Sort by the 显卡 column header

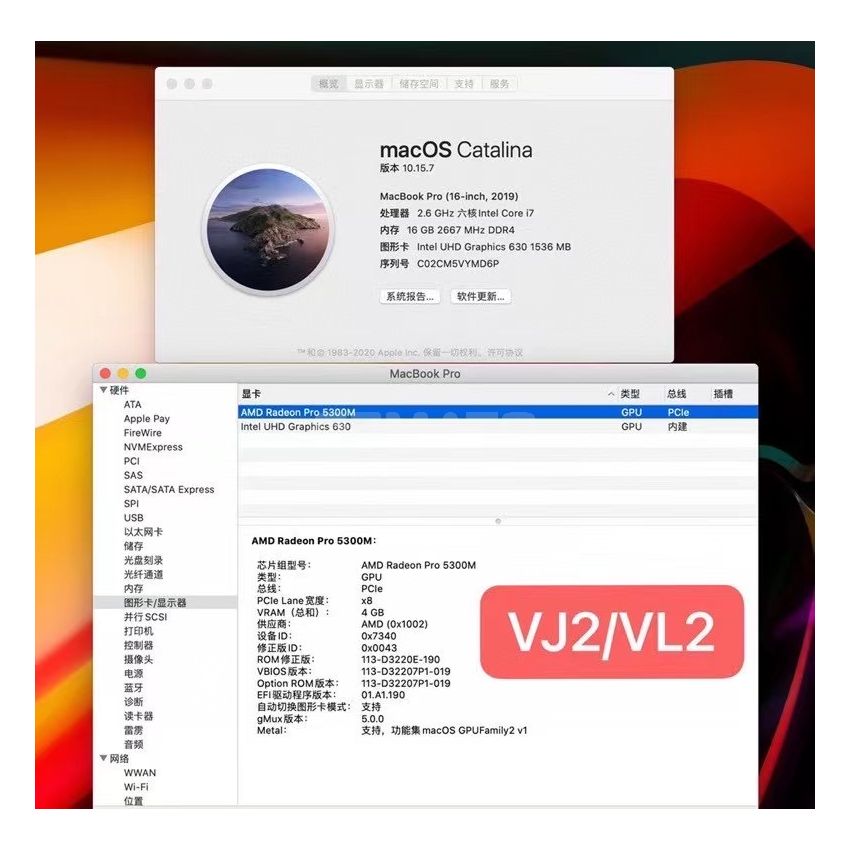(x=251, y=394)
